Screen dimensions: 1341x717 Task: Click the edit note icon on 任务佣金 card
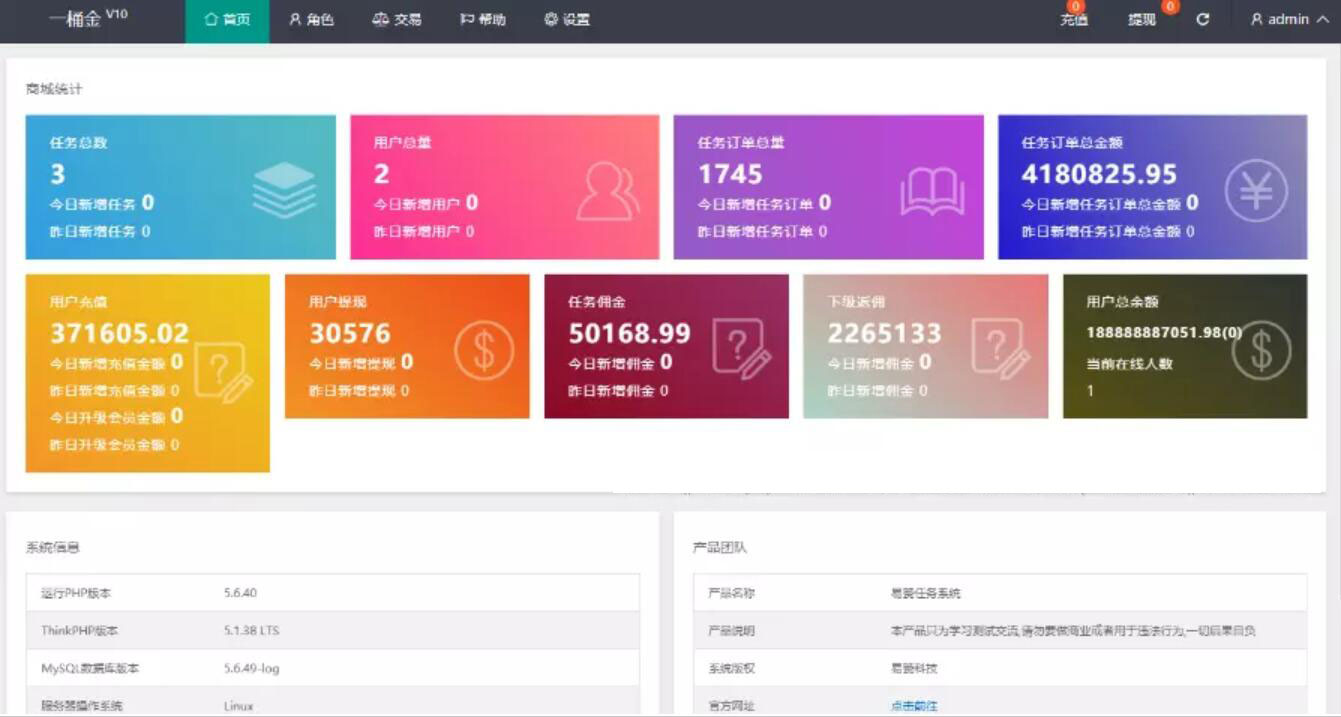(x=742, y=348)
